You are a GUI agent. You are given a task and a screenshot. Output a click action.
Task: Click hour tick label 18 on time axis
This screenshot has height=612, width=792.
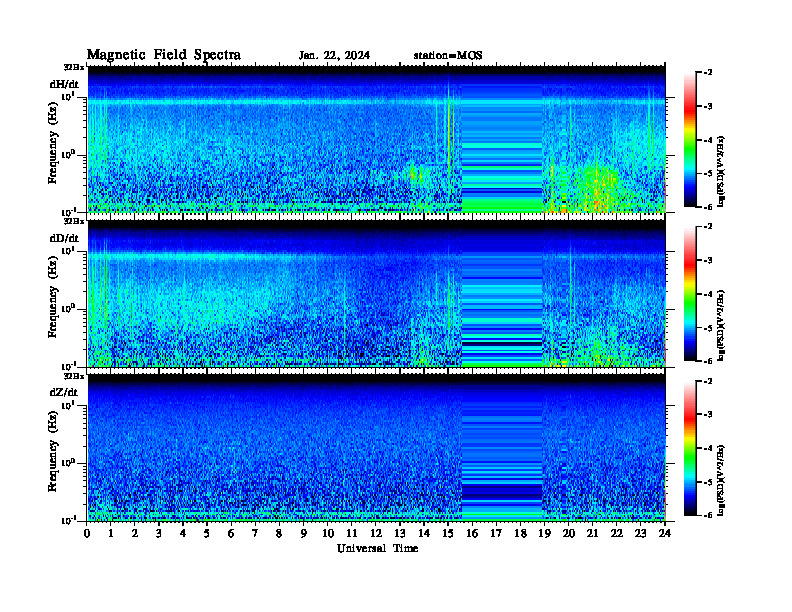pyautogui.click(x=520, y=533)
